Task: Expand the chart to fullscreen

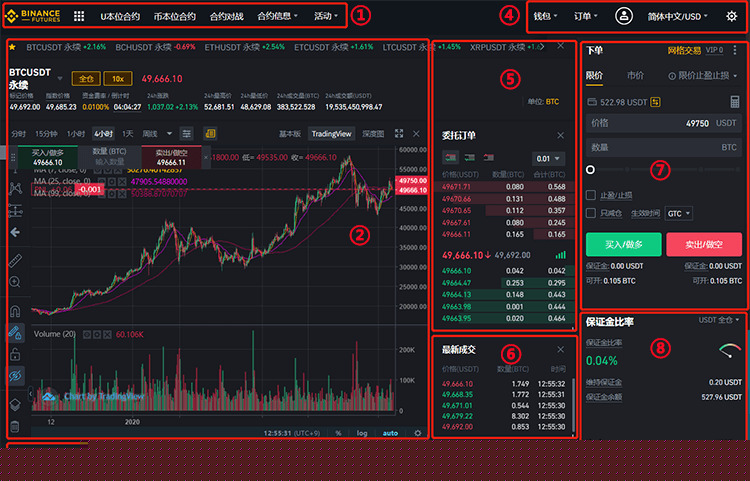Action: [399, 133]
